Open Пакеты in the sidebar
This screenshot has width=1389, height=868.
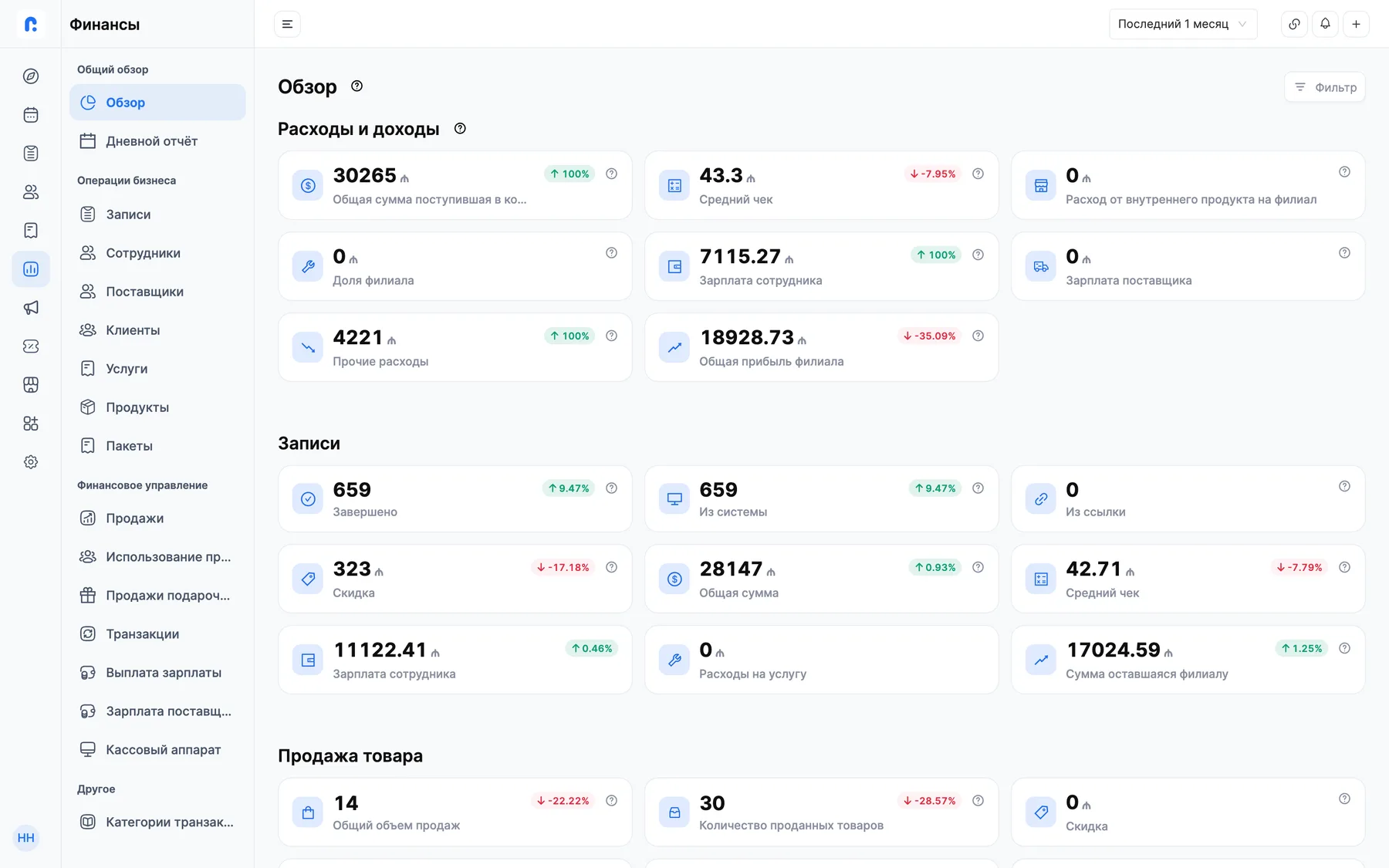tap(157, 446)
